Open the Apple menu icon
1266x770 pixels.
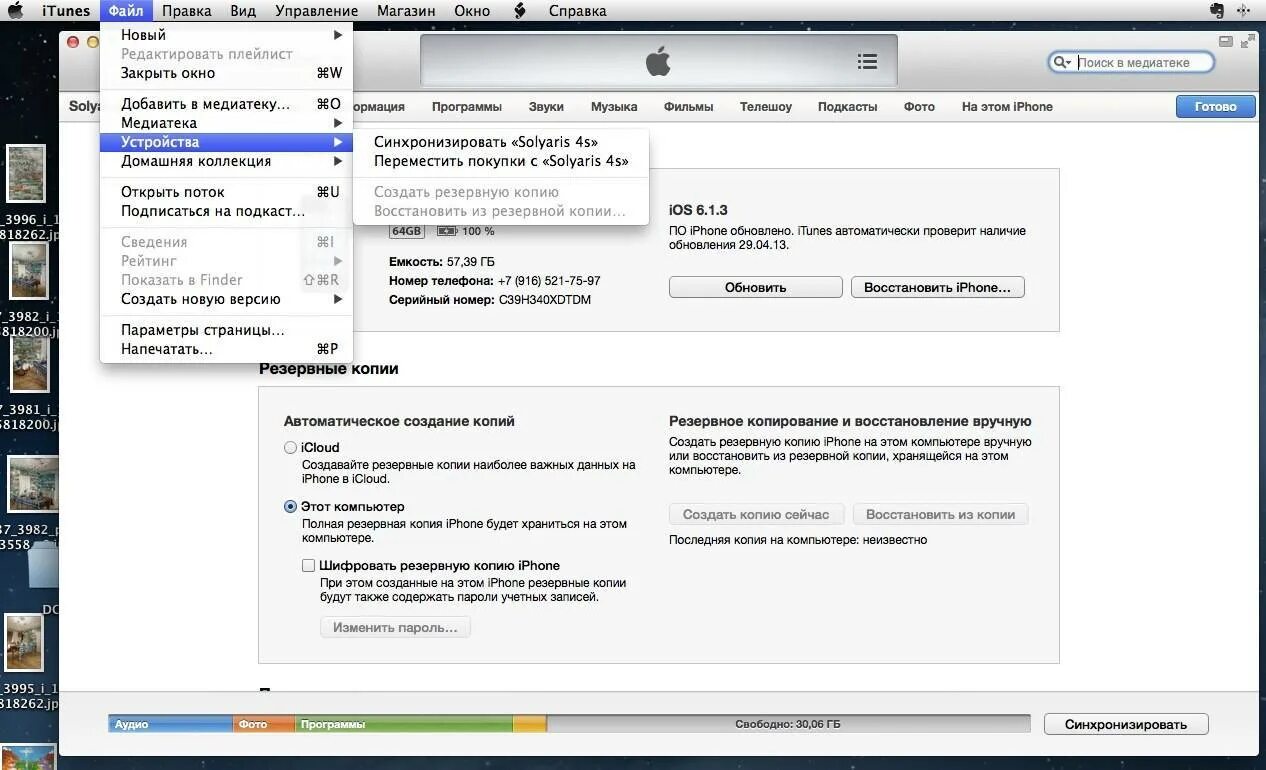16,11
